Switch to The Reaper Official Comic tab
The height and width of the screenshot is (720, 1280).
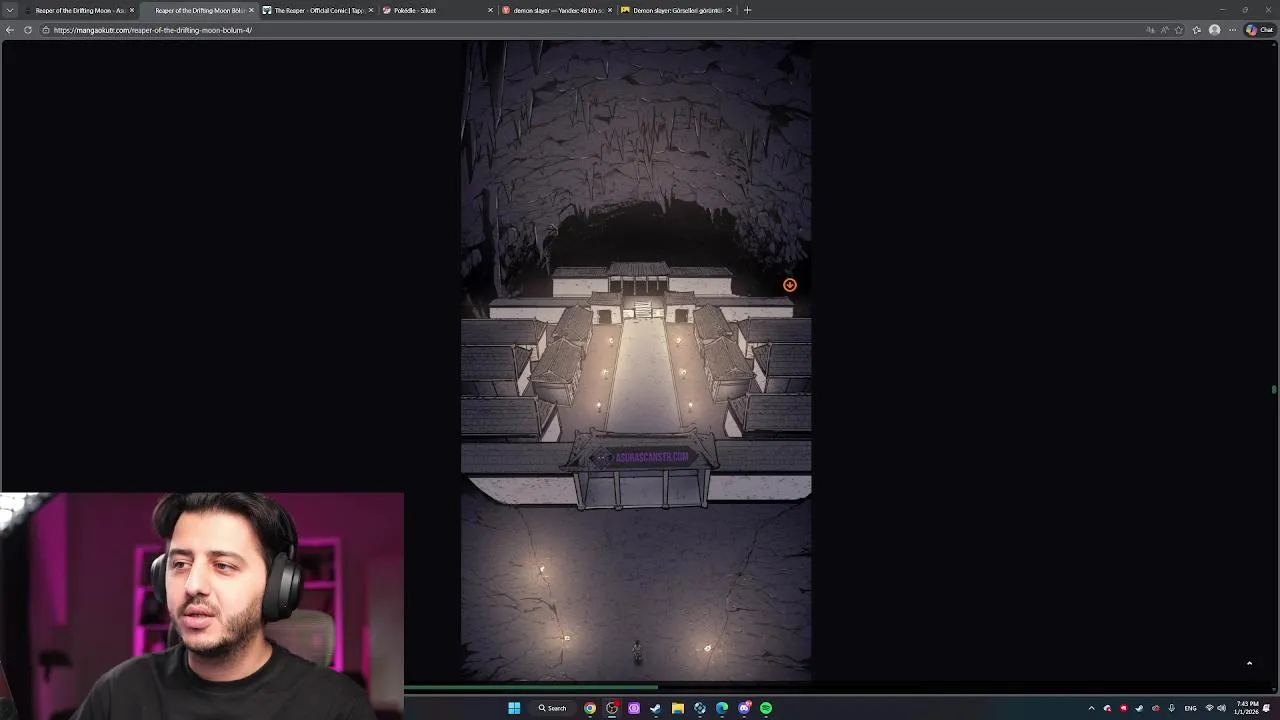click(318, 10)
